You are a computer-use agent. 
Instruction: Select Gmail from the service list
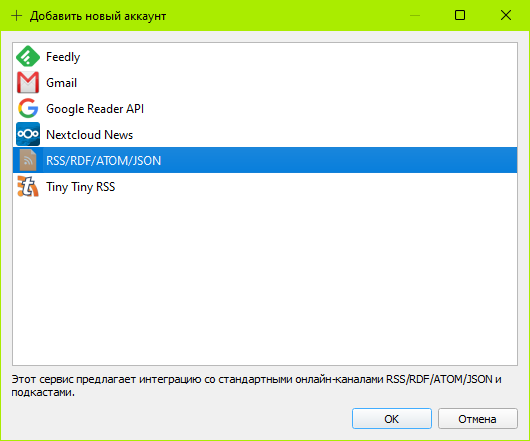coord(265,82)
